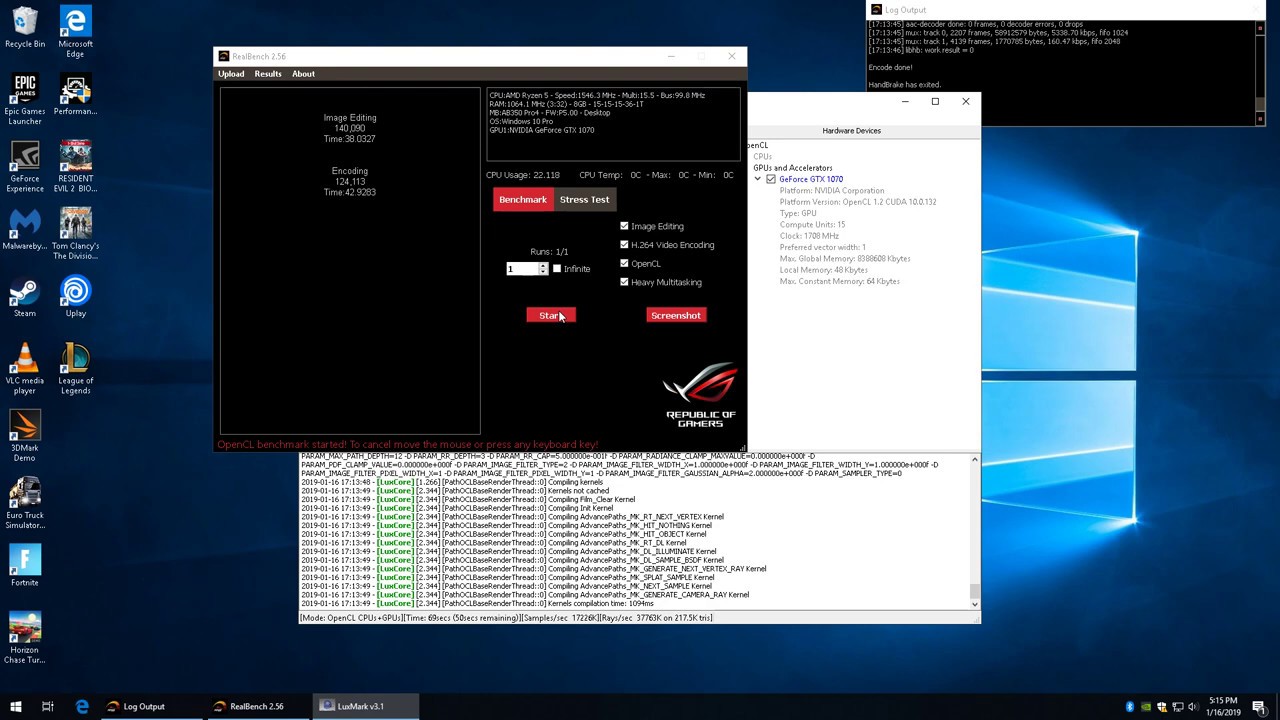Click the runs count input field

pos(522,268)
